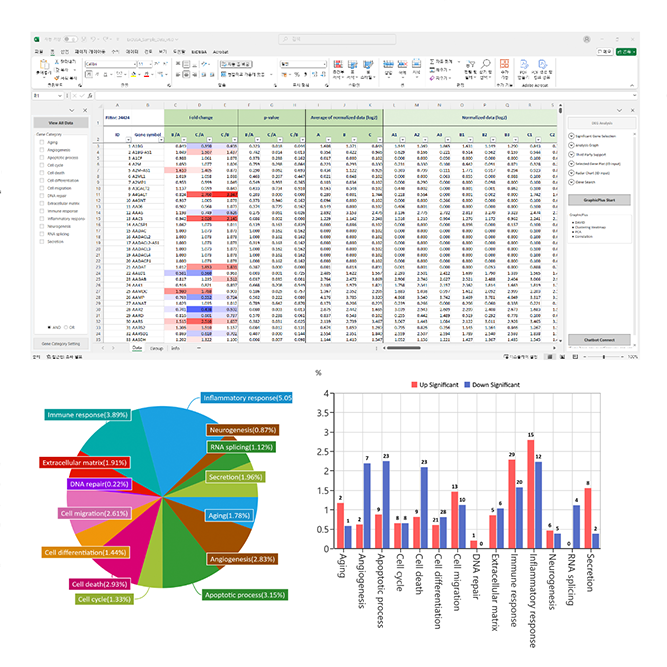Image resolution: width=667 pixels, height=667 pixels.
Task: Check the DNA repair checkbox
Action: click(42, 196)
